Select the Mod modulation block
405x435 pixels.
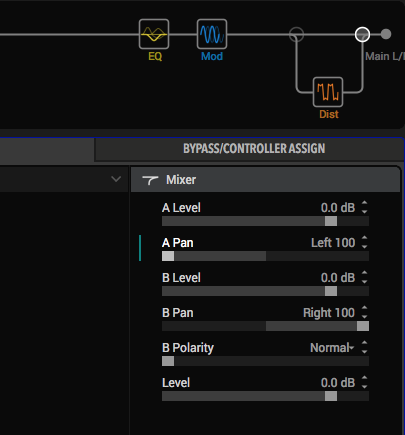tap(212, 34)
